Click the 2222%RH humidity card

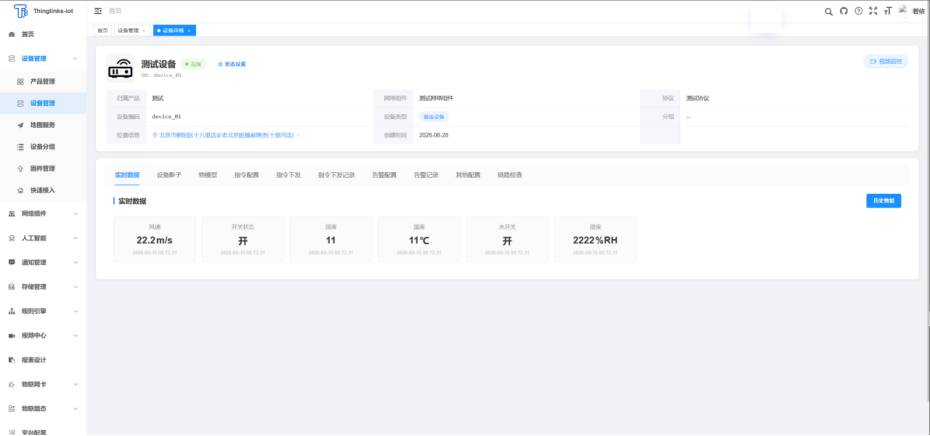[x=595, y=239]
